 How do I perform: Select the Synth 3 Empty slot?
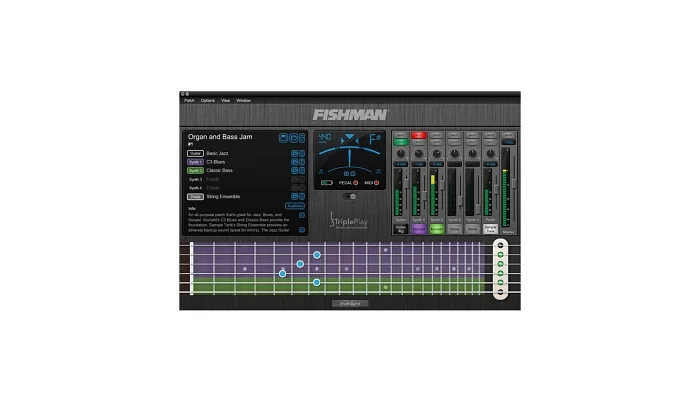point(213,179)
